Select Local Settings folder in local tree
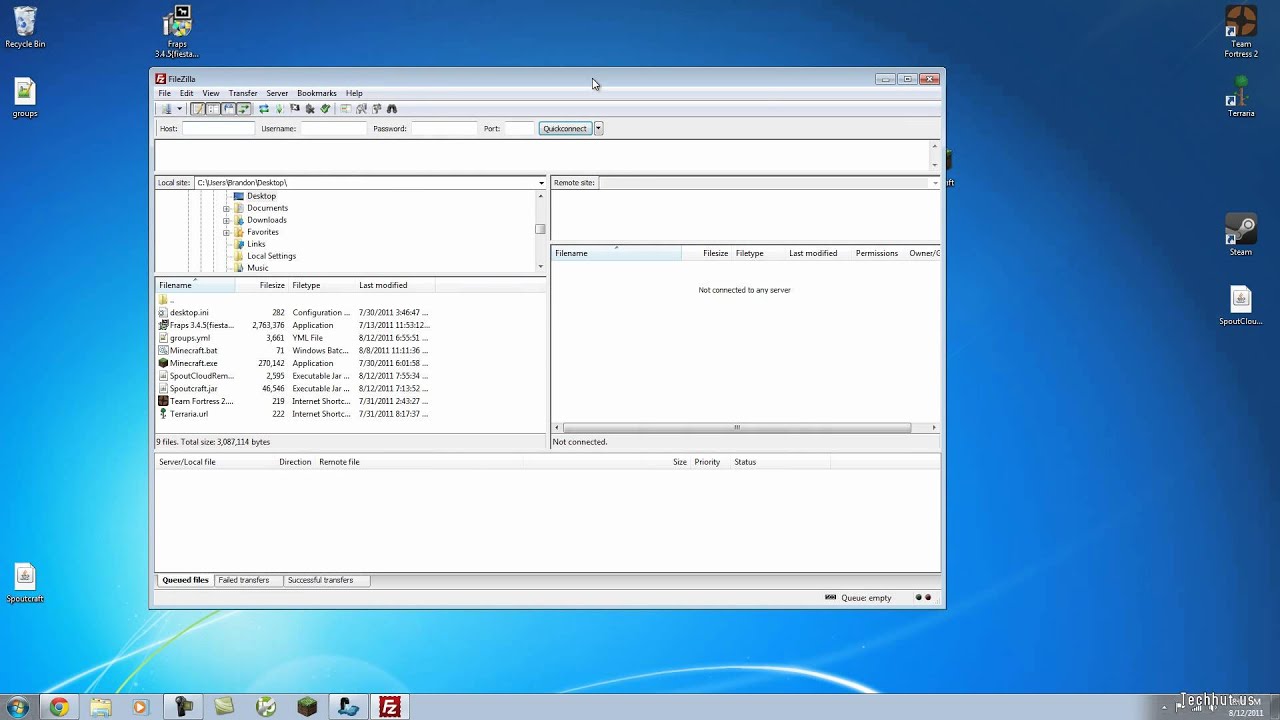1280x720 pixels. 271,256
